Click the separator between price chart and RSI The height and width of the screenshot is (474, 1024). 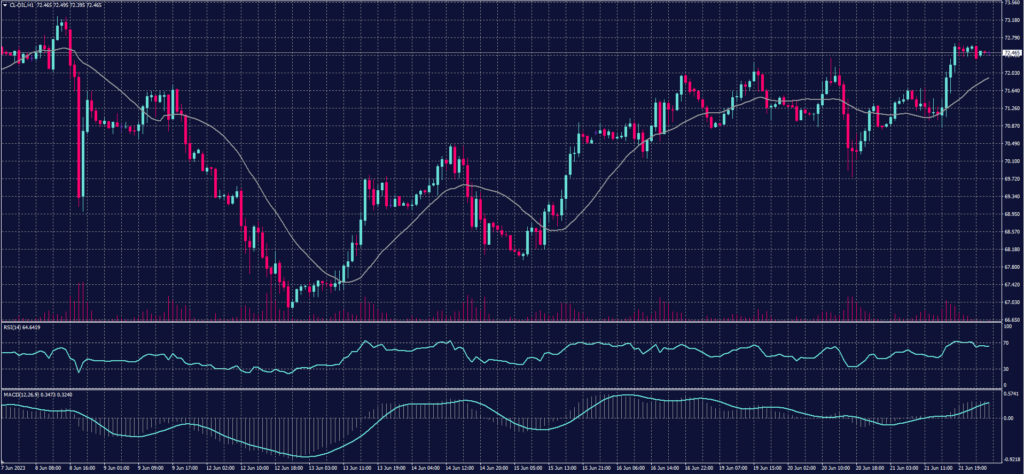coord(500,322)
